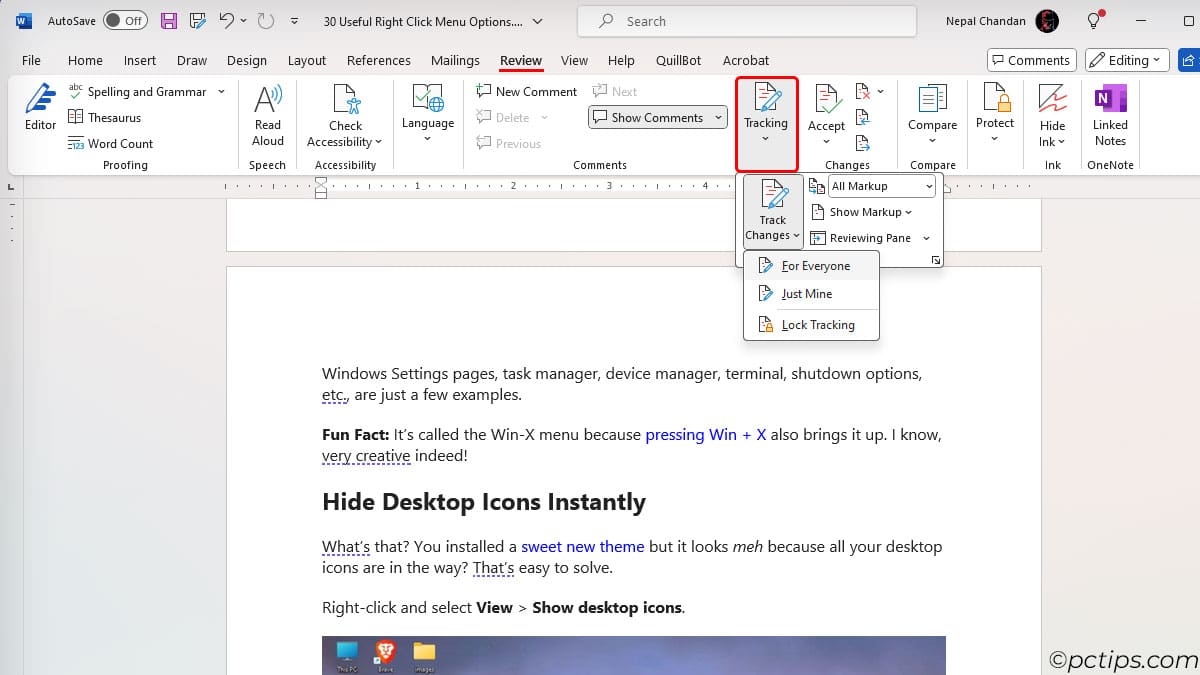Viewport: 1200px width, 675px height.
Task: Open the Show Markup dropdown
Action: tap(864, 212)
